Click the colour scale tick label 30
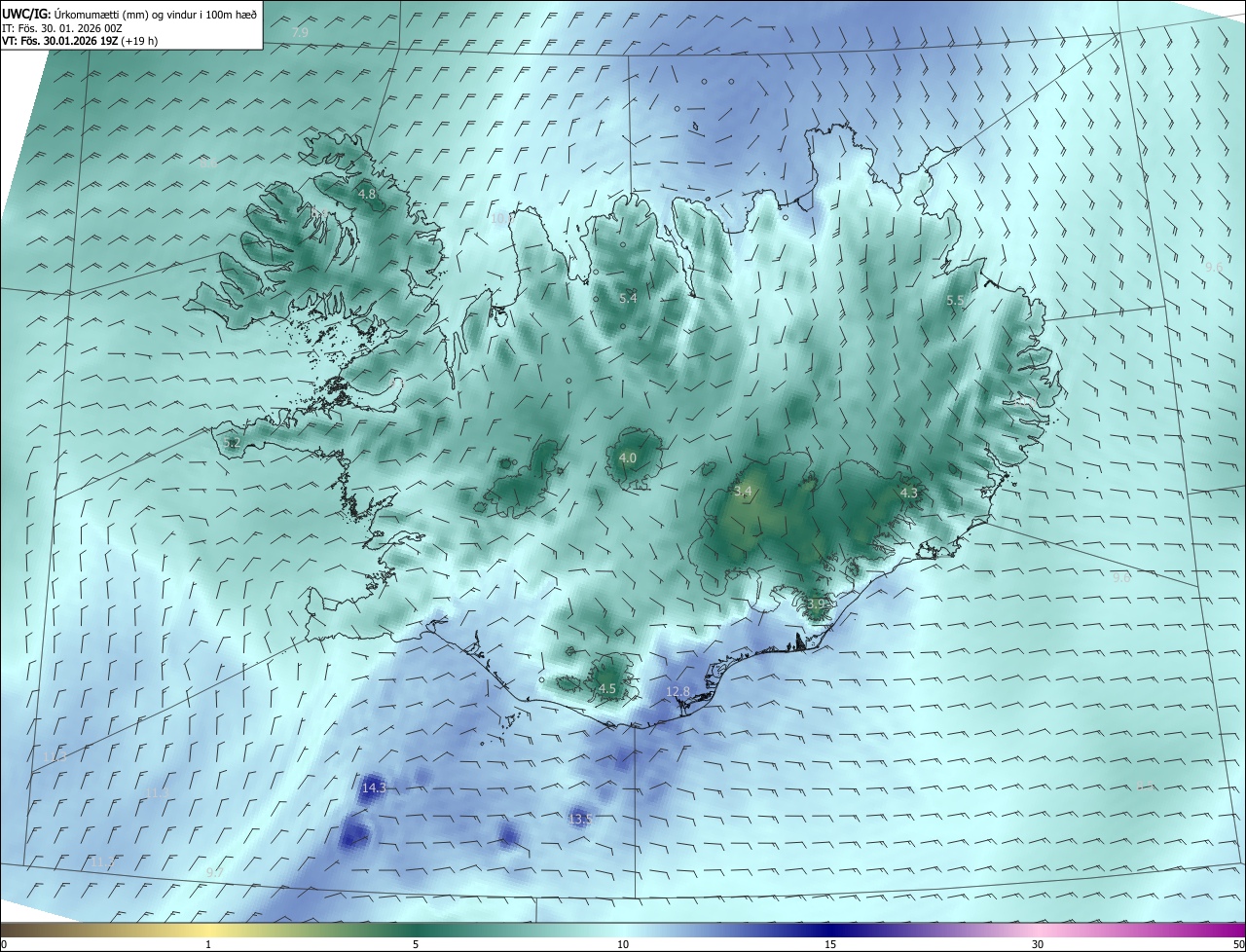The height and width of the screenshot is (952, 1246). pyautogui.click(x=1038, y=944)
